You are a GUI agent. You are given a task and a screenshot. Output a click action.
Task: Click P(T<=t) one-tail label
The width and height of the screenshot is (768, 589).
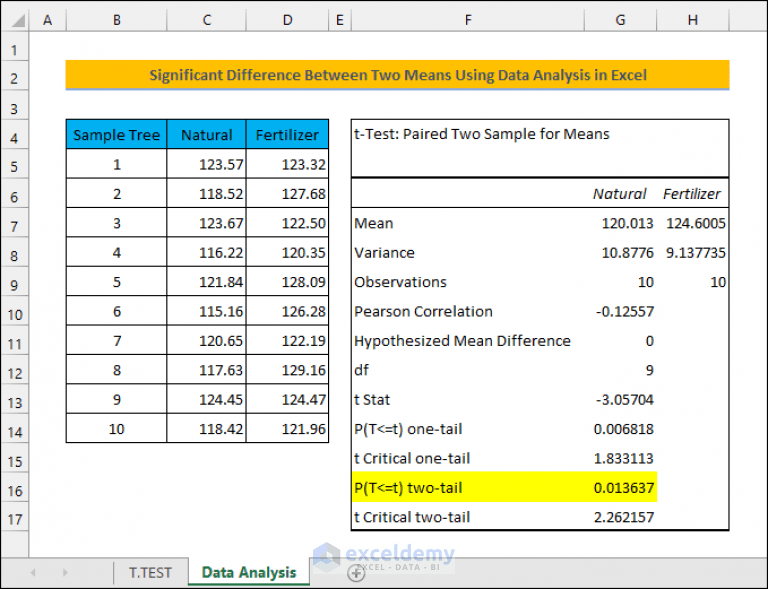(x=408, y=429)
